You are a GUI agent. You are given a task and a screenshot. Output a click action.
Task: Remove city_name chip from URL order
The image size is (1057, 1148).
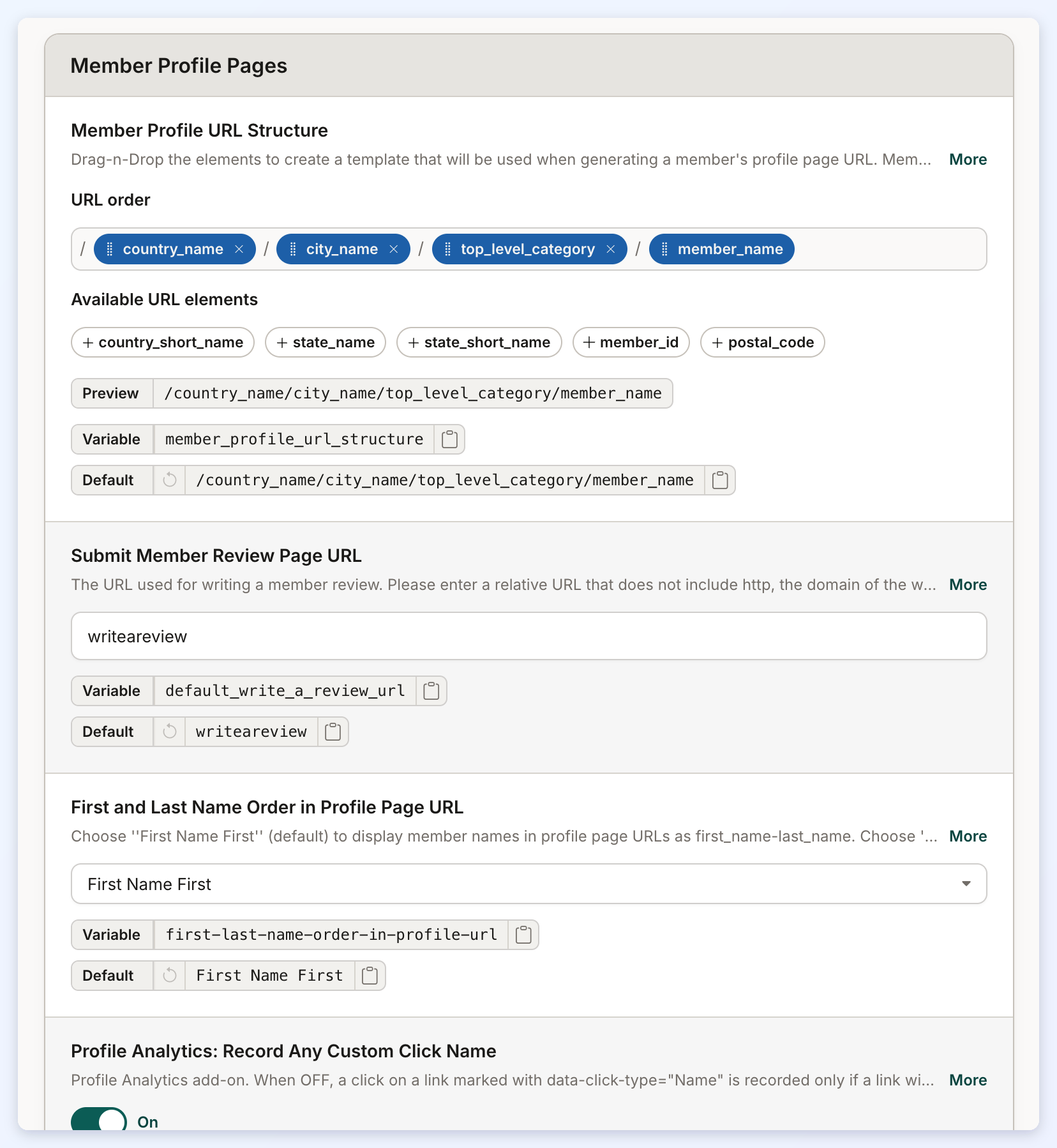point(394,249)
